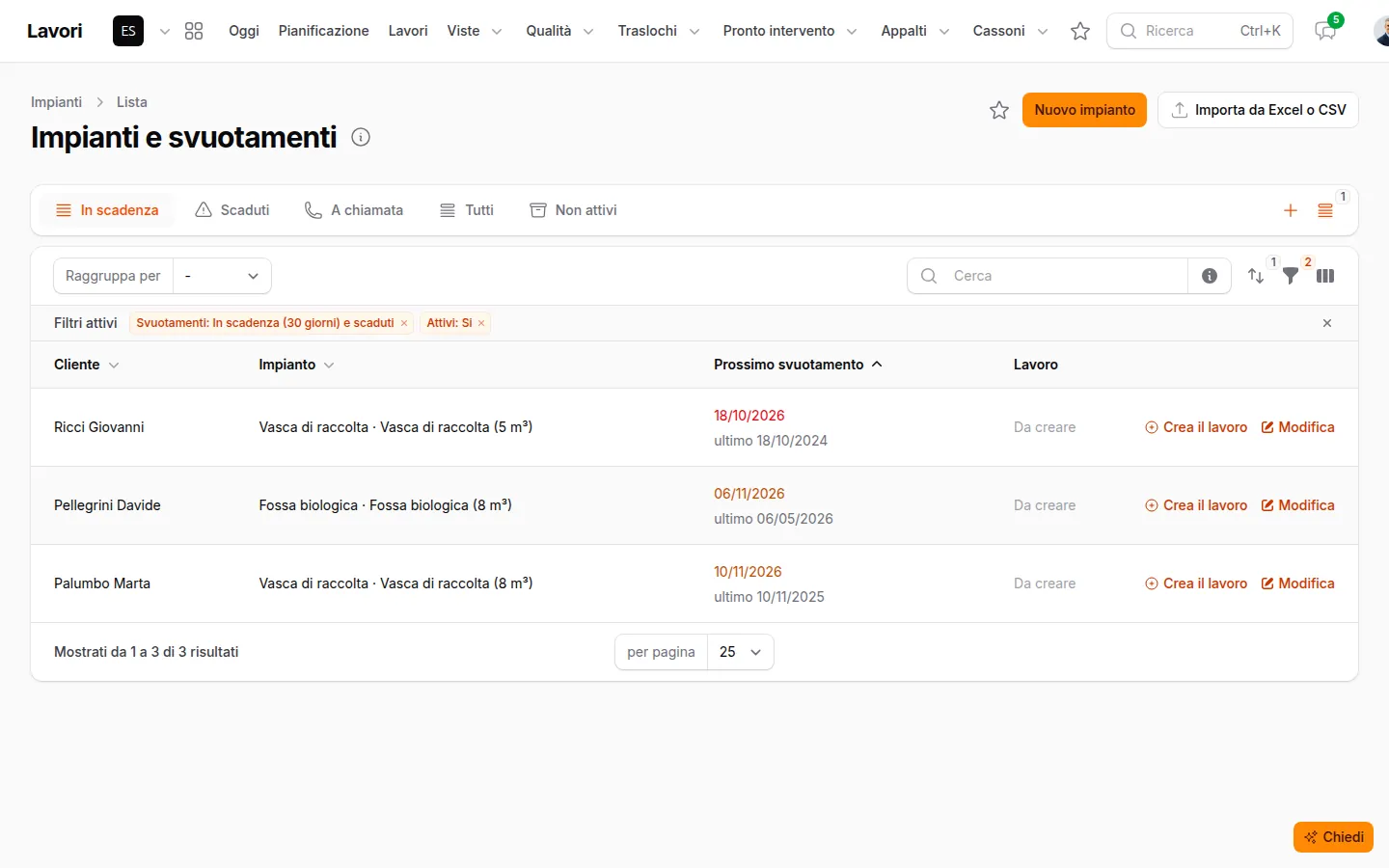Screen dimensions: 1389x868
Task: Change the per pagina results count
Action: click(741, 652)
